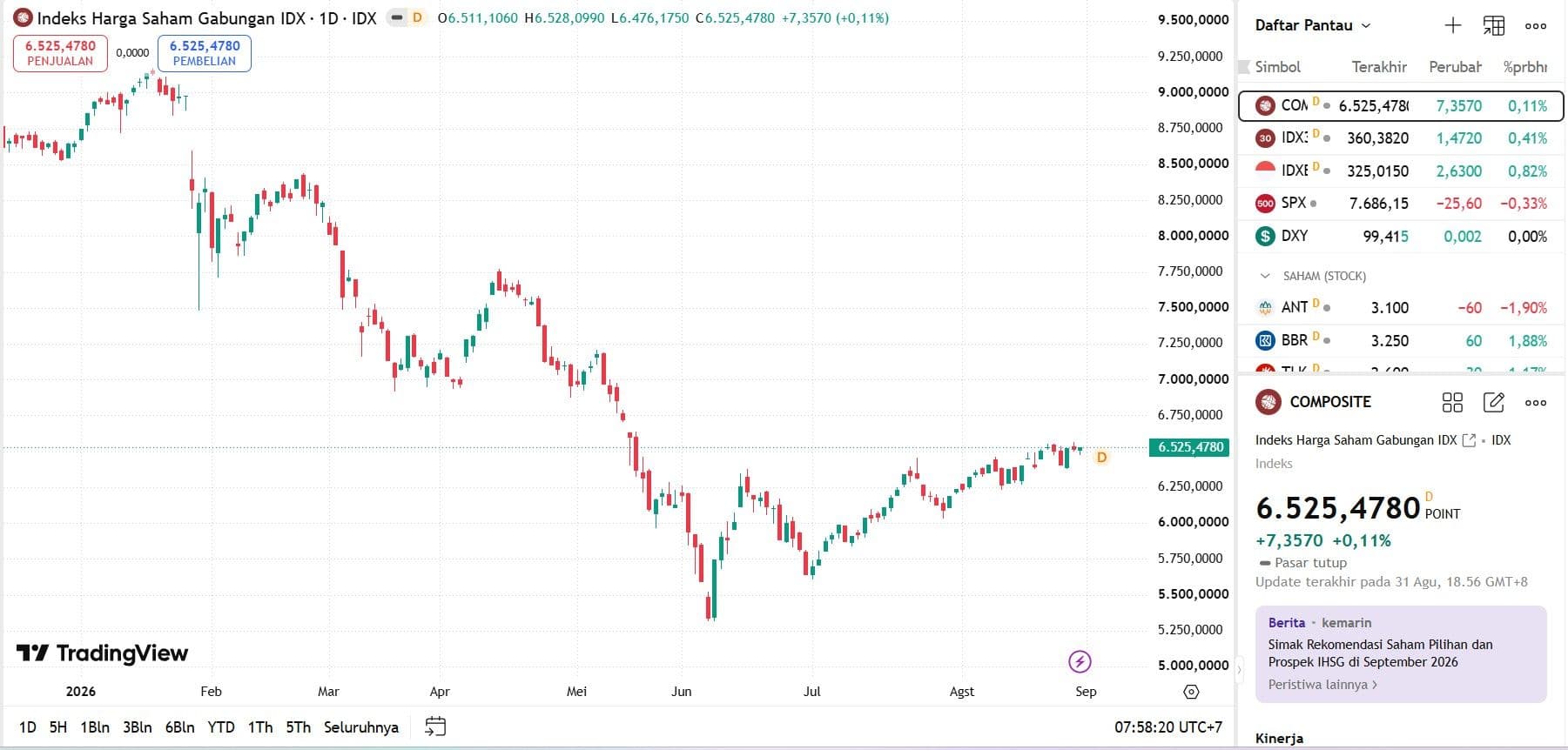
Task: Collapse the SAHAM (STOCK) section
Action: click(x=1265, y=276)
